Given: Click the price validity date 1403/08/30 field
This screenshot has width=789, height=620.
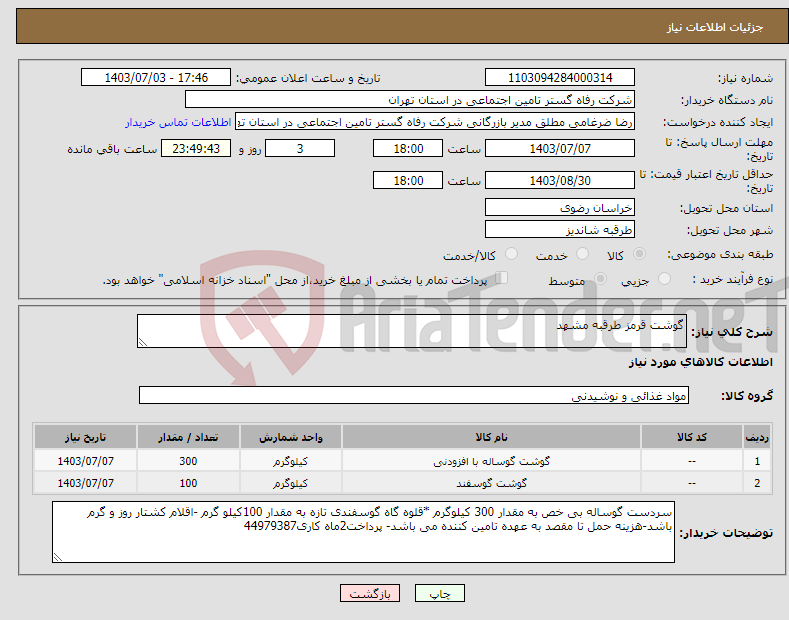Looking at the screenshot, I should click(x=560, y=180).
